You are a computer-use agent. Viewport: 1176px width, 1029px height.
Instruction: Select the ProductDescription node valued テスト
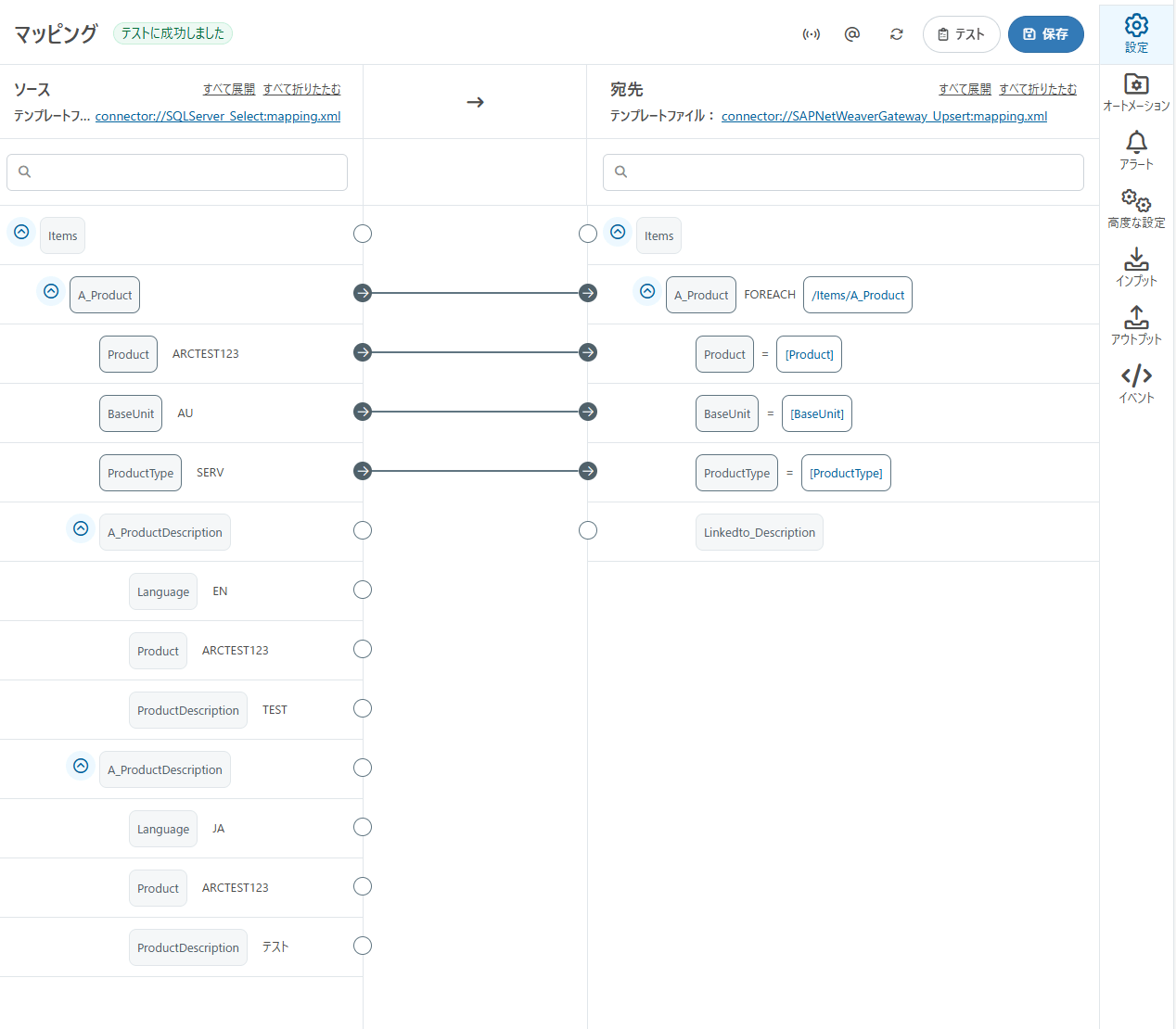pyautogui.click(x=188, y=947)
